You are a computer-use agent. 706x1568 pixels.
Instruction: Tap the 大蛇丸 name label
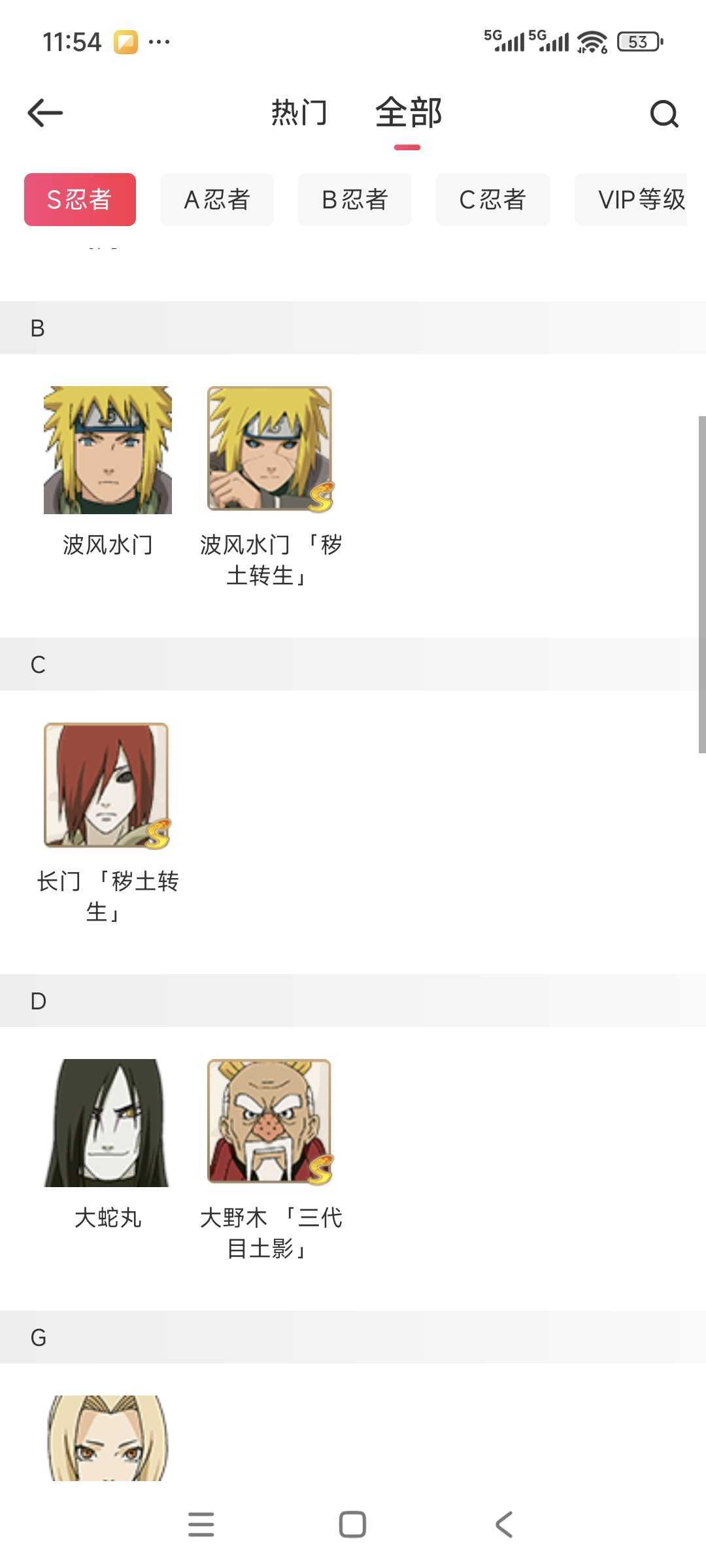pyautogui.click(x=108, y=1218)
